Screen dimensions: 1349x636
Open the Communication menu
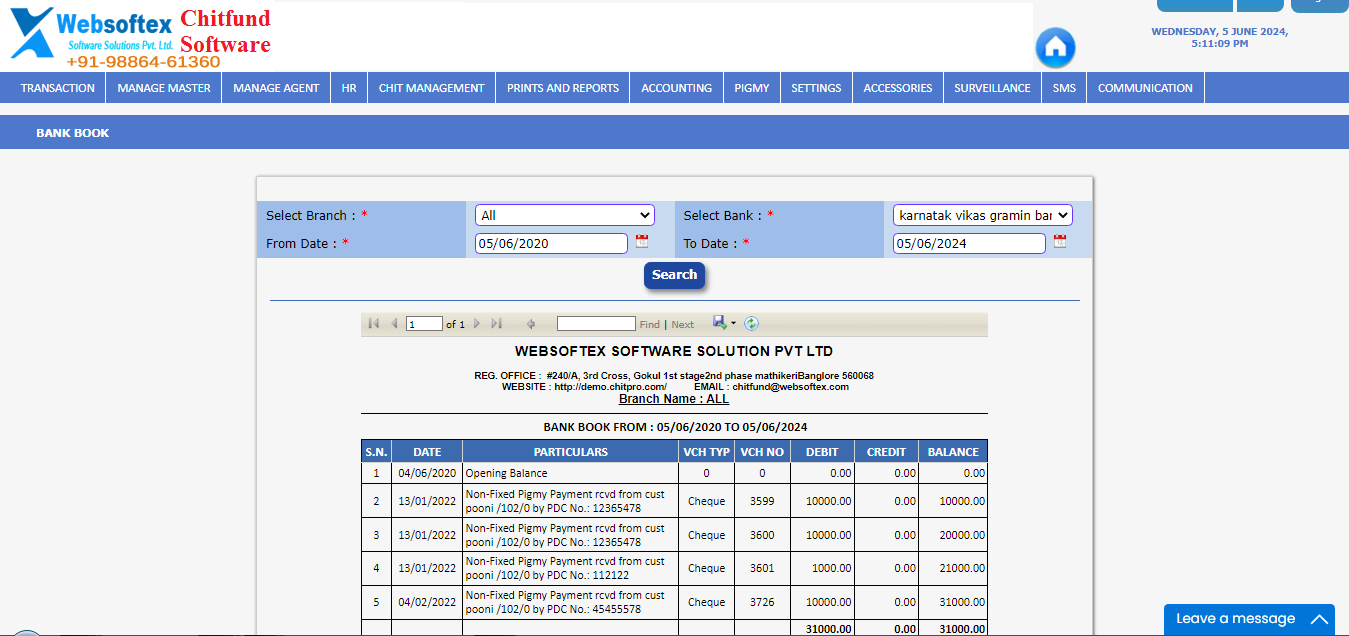pos(1145,88)
